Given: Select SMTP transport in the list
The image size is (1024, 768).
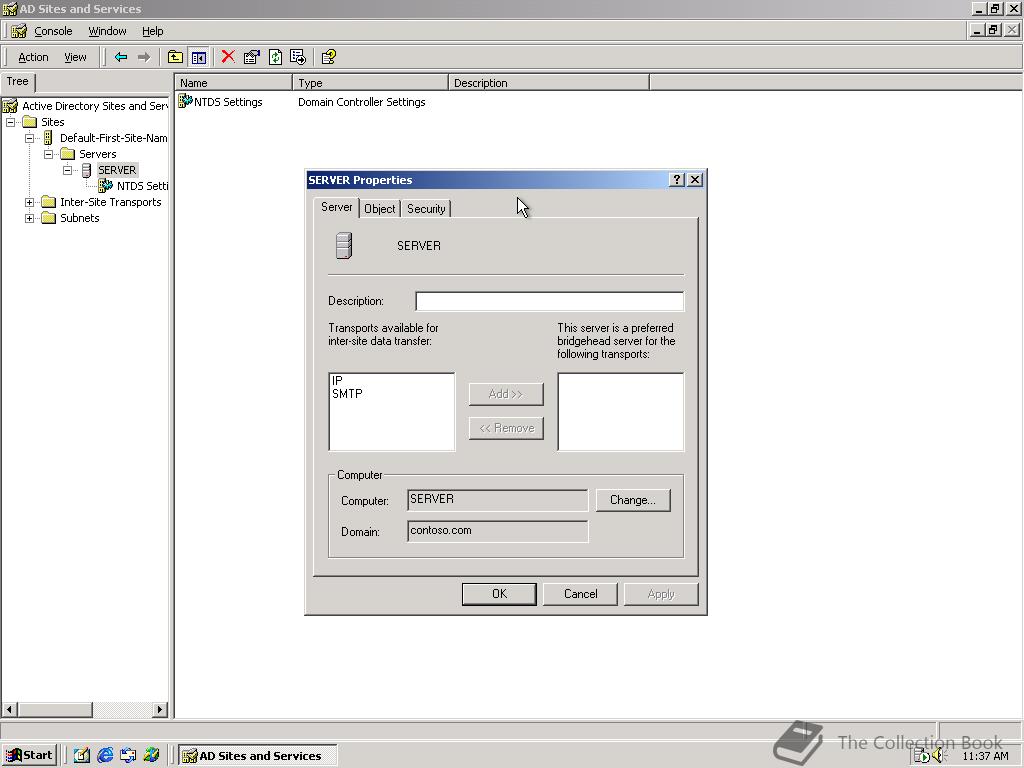Looking at the screenshot, I should [347, 394].
